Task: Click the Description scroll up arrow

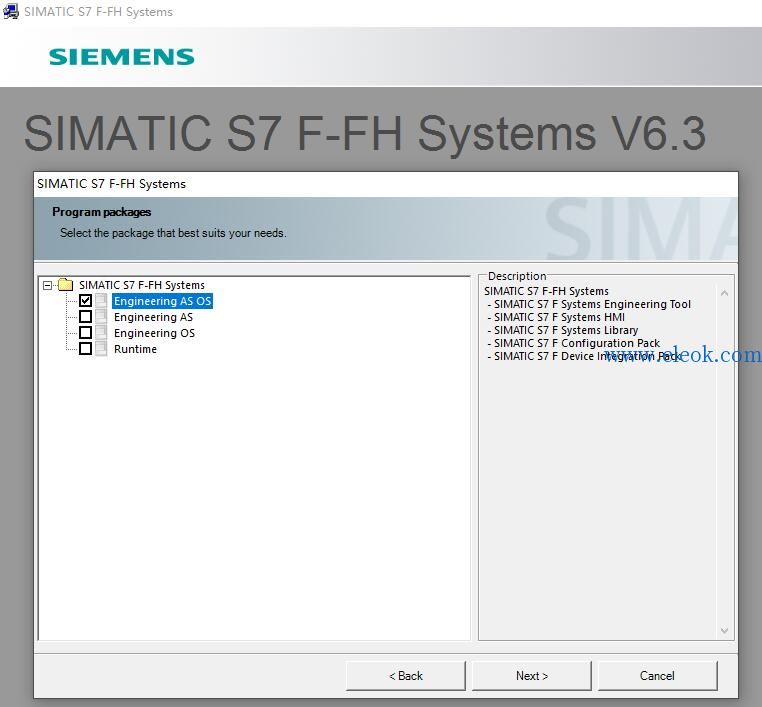Action: (724, 293)
